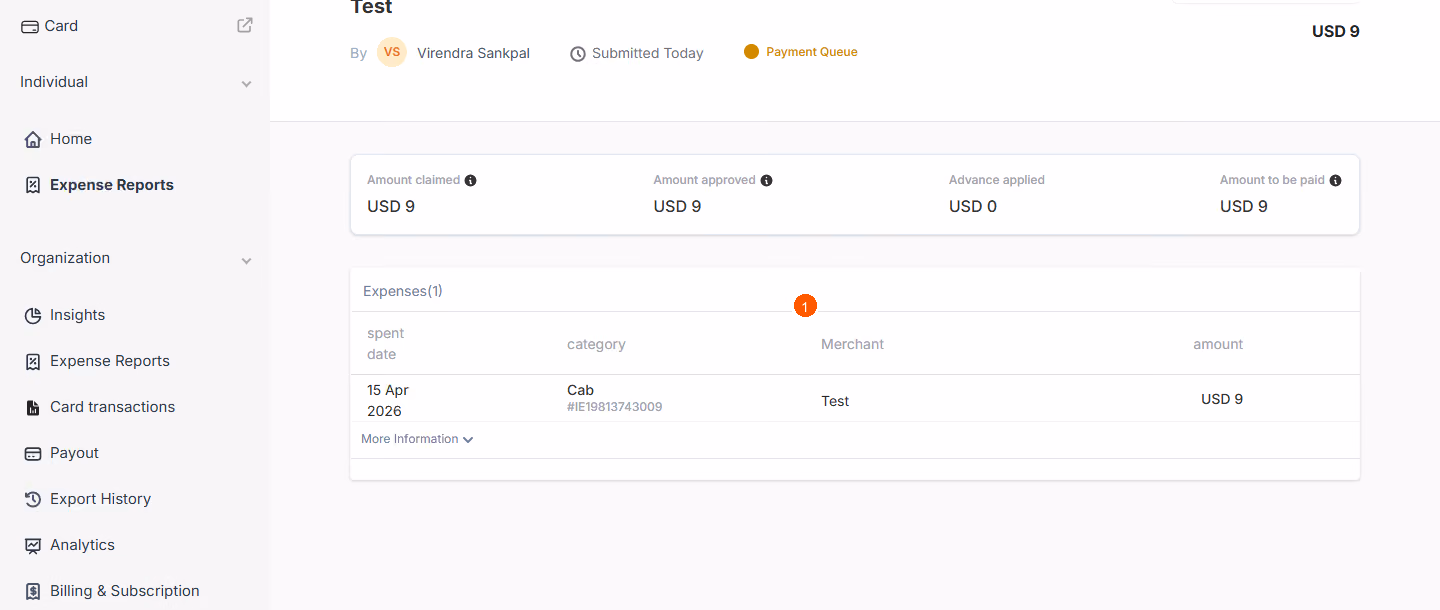Expand More Information for the Cab expense
Image resolution: width=1440 pixels, height=610 pixels.
(417, 439)
